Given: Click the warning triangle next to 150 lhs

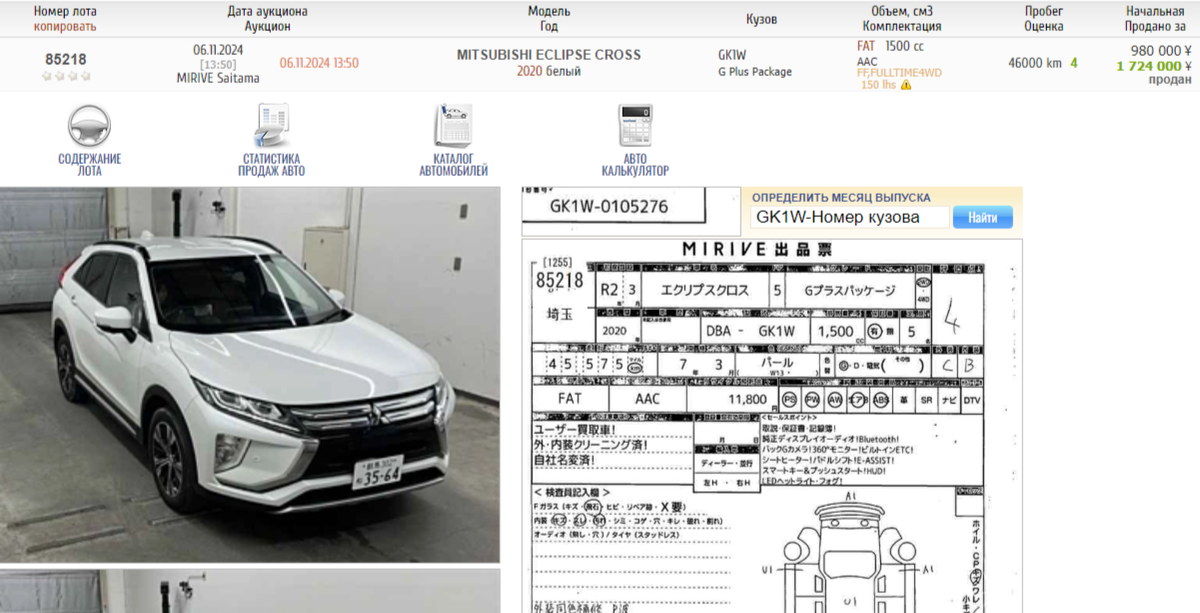Looking at the screenshot, I should pyautogui.click(x=906, y=85).
